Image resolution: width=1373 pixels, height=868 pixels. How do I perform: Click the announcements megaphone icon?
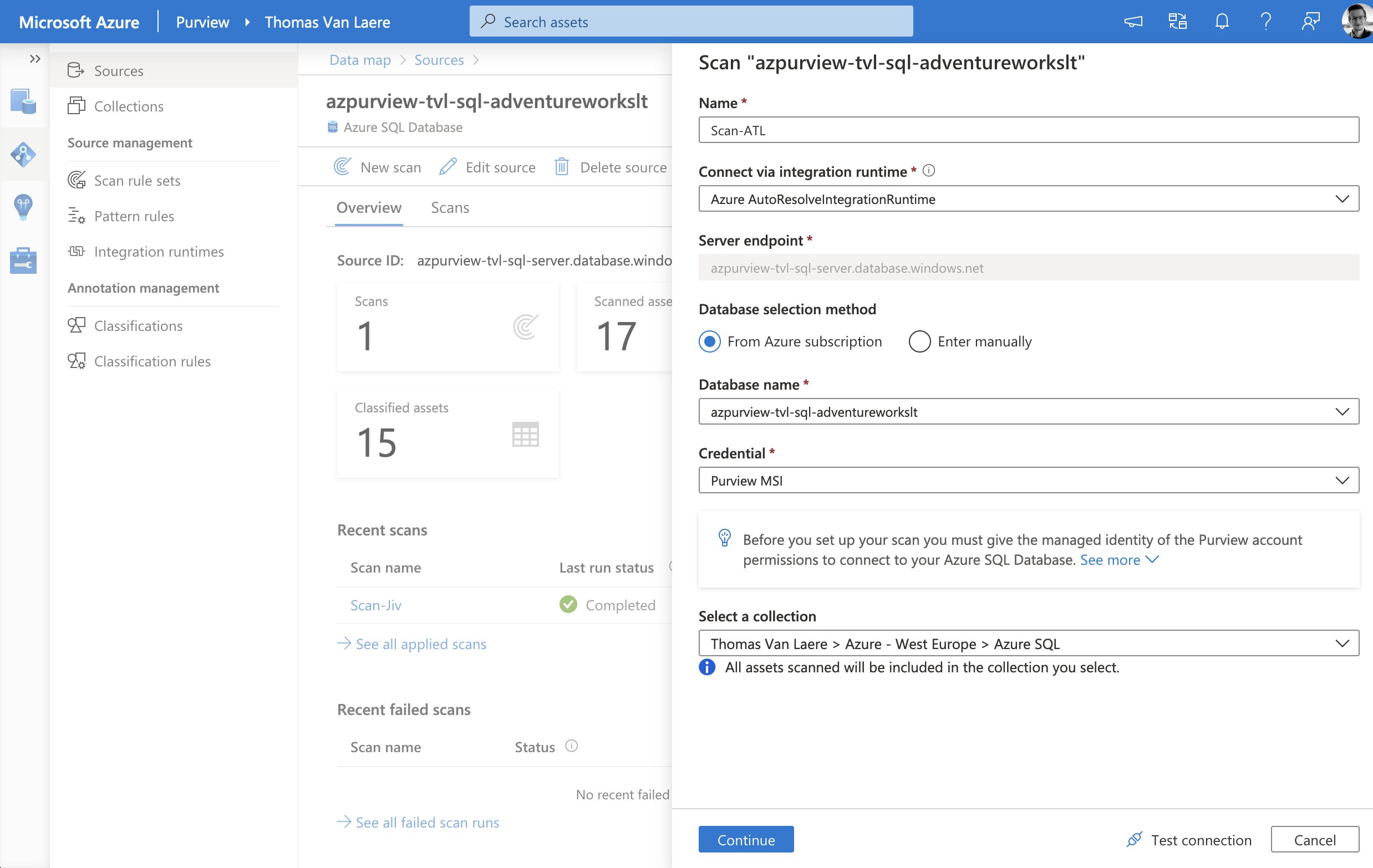pyautogui.click(x=1133, y=22)
